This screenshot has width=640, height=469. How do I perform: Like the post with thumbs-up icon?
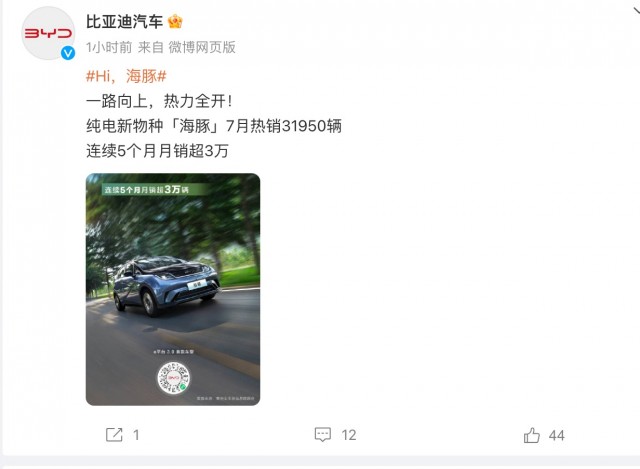pyautogui.click(x=531, y=435)
